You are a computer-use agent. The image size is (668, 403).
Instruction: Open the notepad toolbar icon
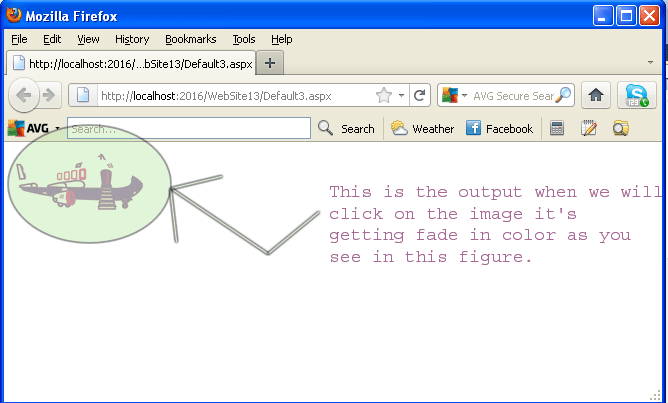[x=589, y=128]
